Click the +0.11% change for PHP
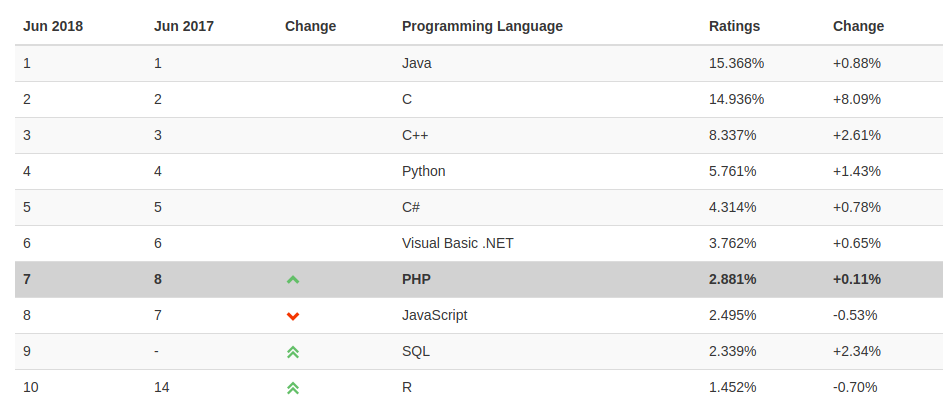Image resolution: width=951 pixels, height=404 pixels. (857, 280)
